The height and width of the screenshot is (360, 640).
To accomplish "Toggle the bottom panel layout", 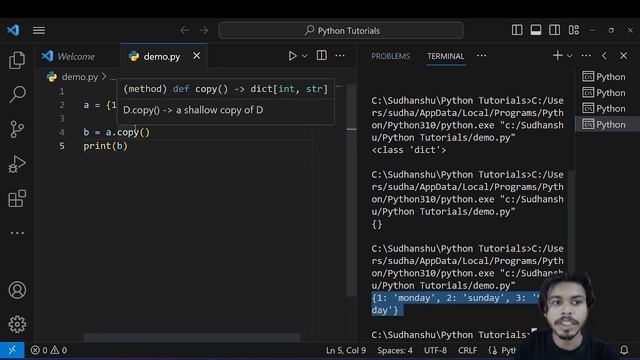I will pyautogui.click(x=536, y=30).
